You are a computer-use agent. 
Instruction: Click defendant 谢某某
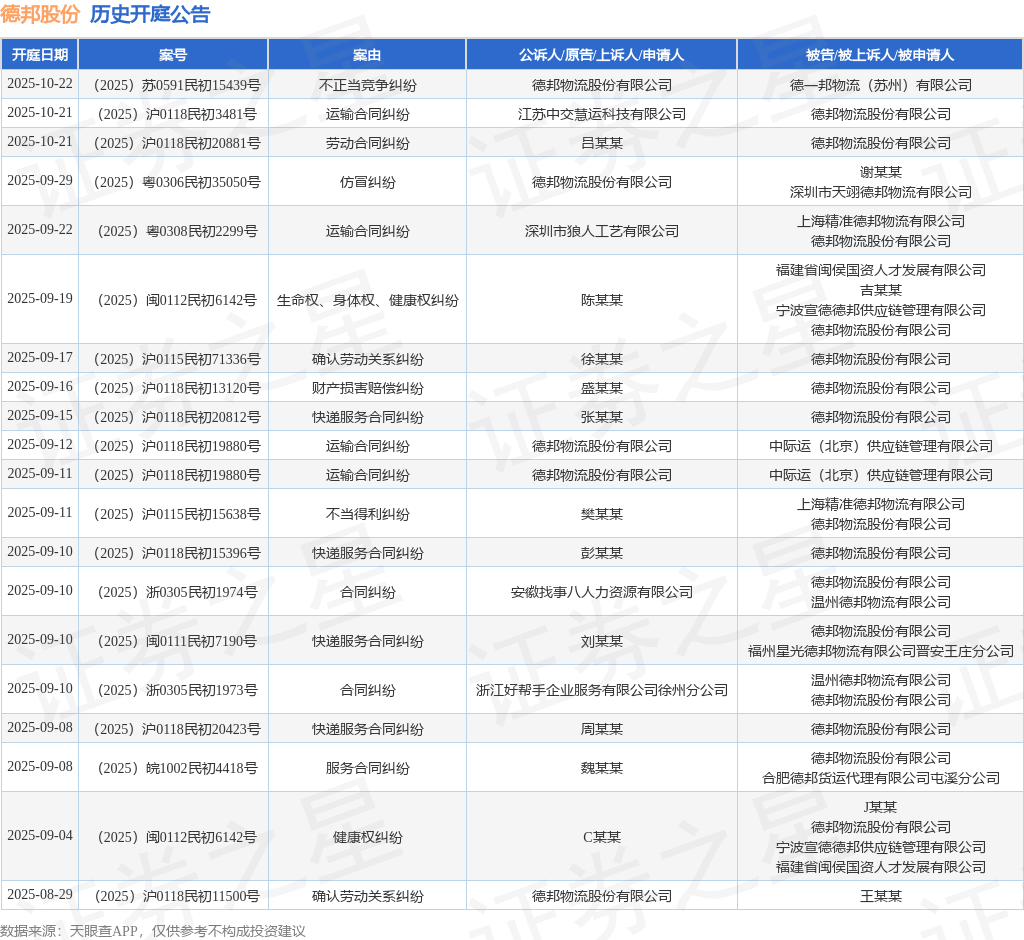tap(880, 172)
